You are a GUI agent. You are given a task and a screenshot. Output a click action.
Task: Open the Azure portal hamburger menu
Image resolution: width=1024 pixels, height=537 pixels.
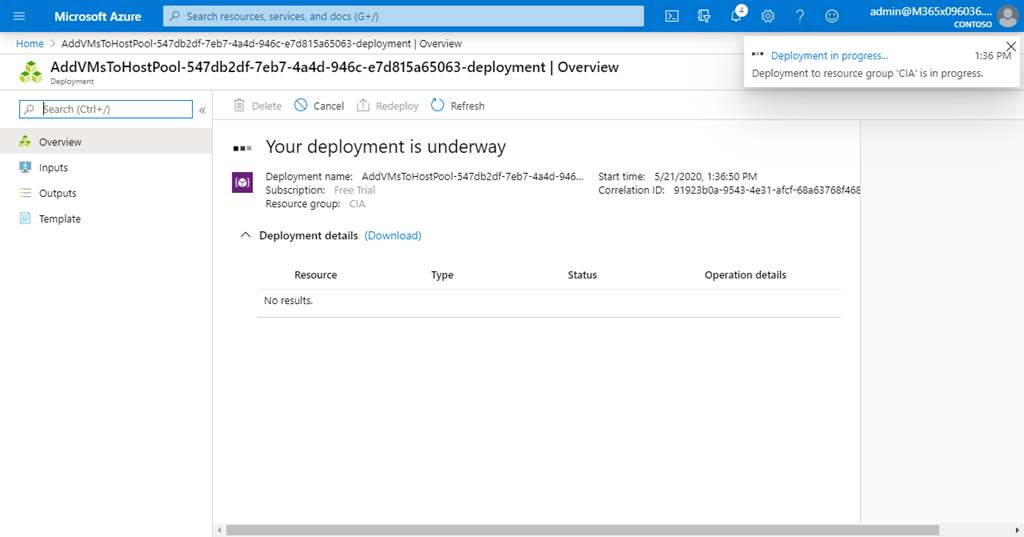pyautogui.click(x=19, y=16)
